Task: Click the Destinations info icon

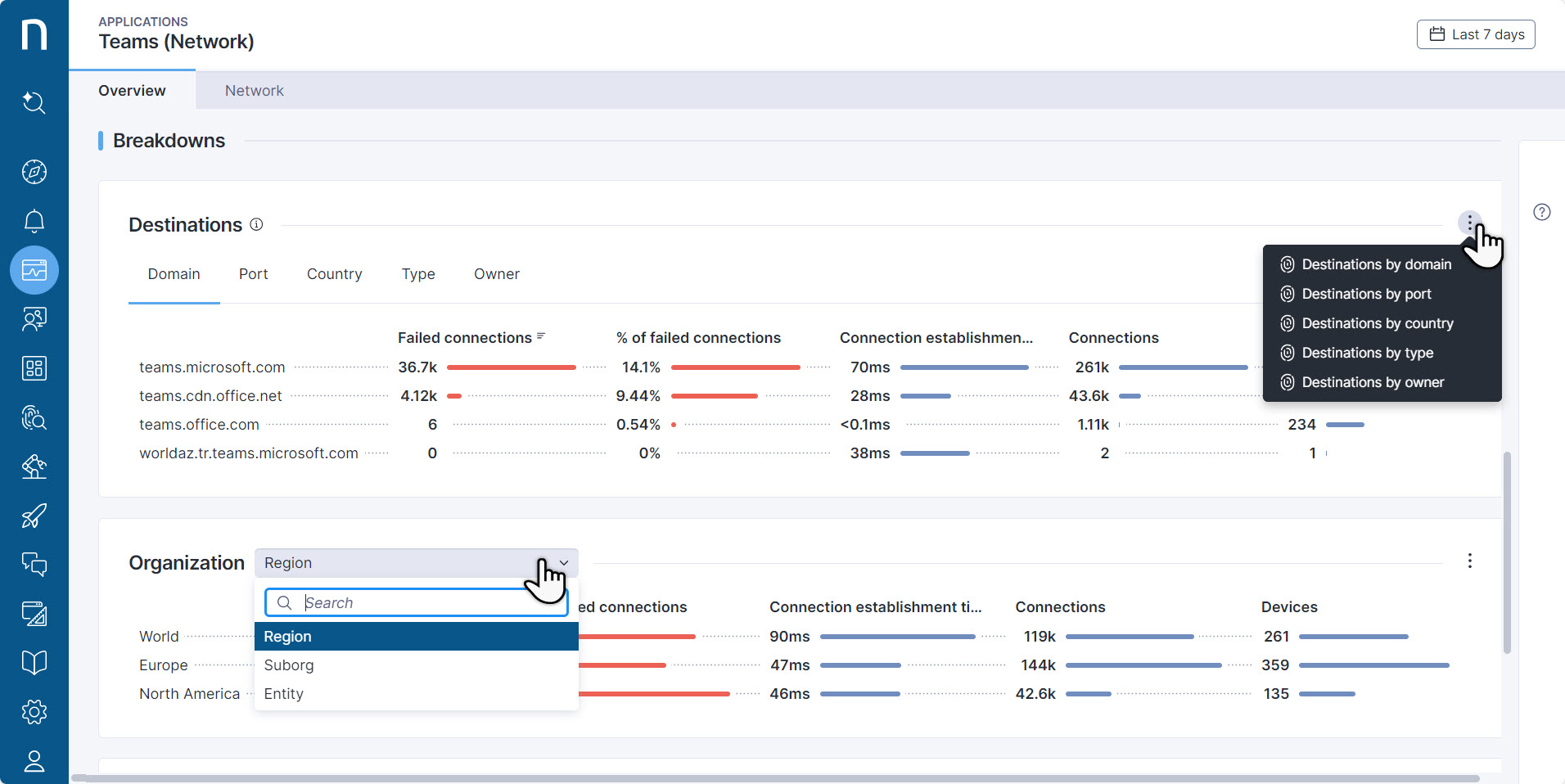Action: (x=256, y=225)
